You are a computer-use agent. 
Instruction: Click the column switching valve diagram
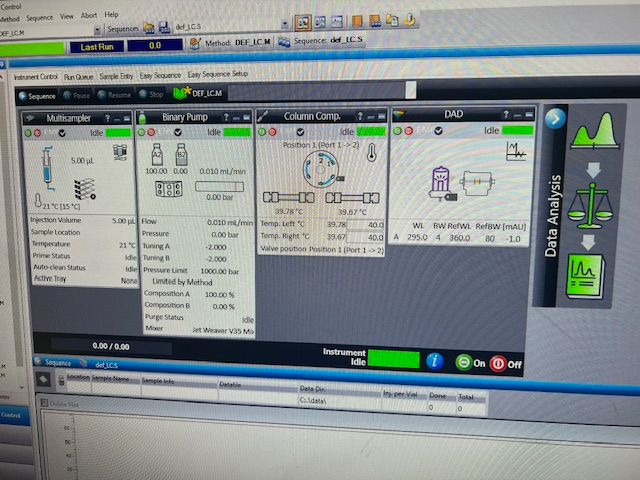pos(320,169)
